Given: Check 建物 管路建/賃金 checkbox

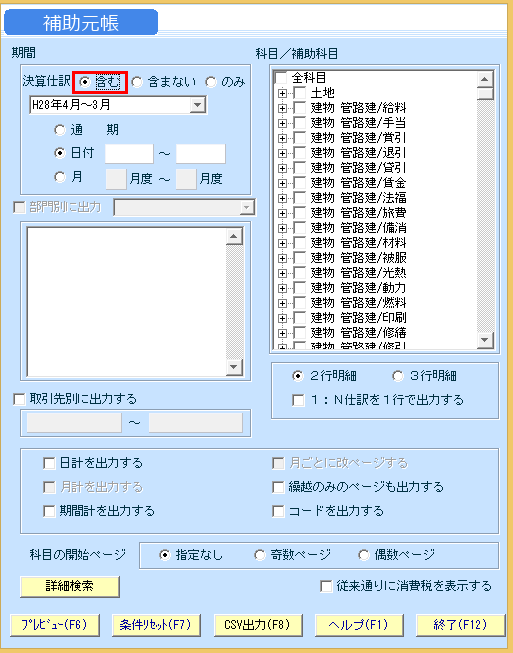Looking at the screenshot, I should [300, 183].
